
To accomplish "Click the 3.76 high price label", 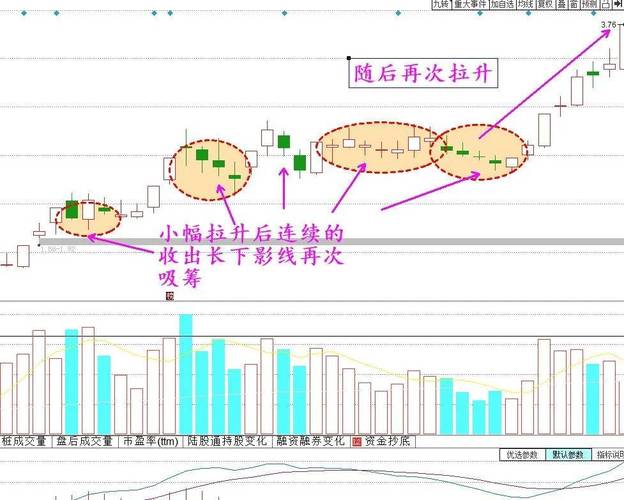I will [x=609, y=24].
